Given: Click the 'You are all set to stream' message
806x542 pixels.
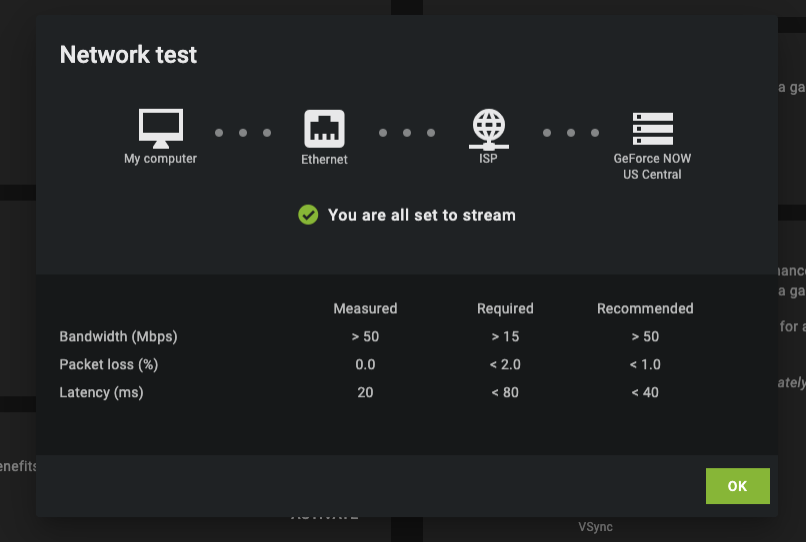Looking at the screenshot, I should click(x=421, y=215).
